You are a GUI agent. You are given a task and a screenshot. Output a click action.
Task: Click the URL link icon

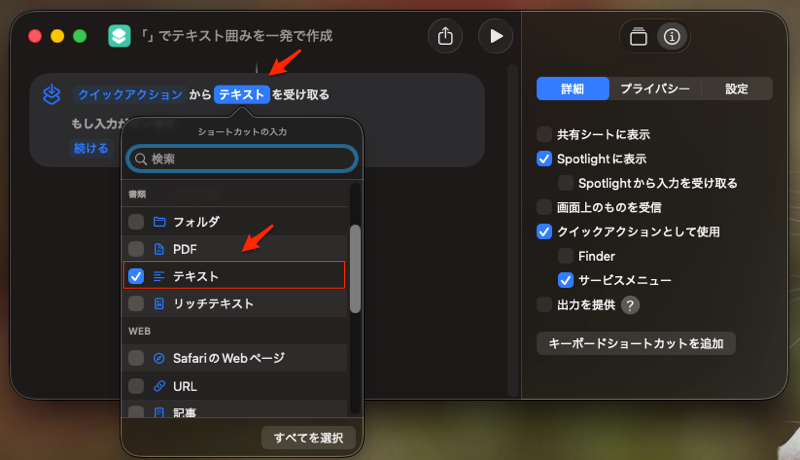coord(159,386)
